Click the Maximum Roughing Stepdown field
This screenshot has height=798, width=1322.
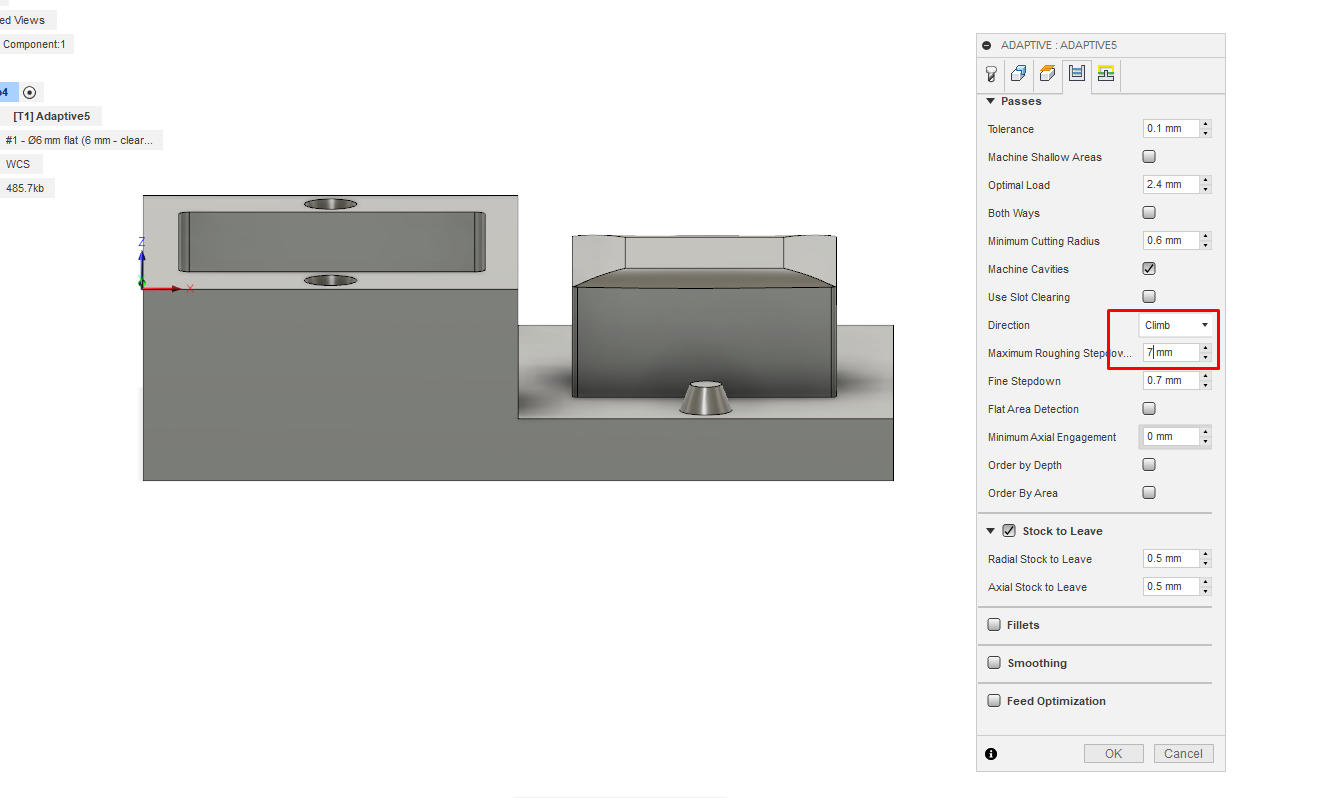[x=1171, y=353]
